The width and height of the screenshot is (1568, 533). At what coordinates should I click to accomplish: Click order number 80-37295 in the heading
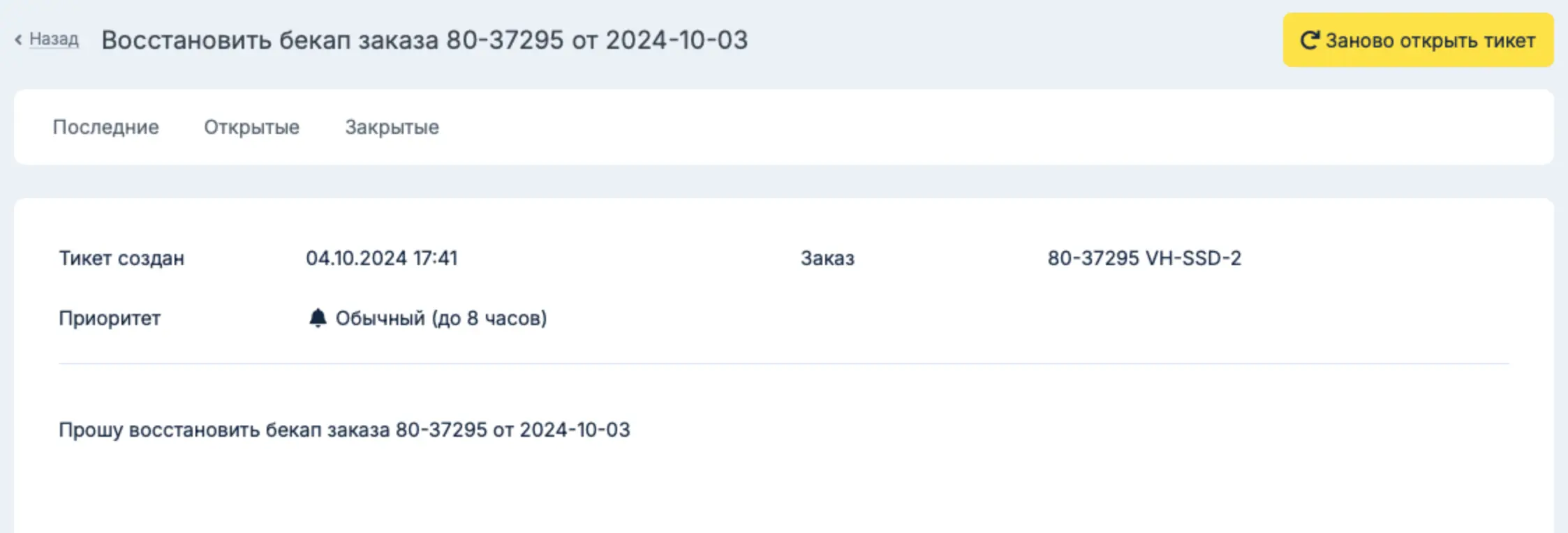point(505,40)
